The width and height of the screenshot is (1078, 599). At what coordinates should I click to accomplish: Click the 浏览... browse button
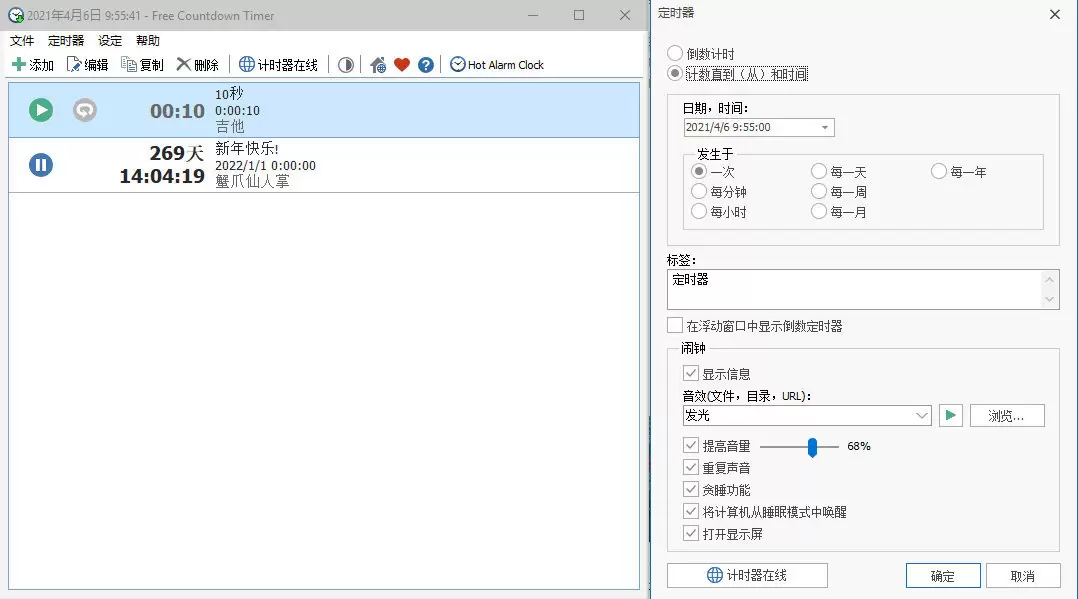1007,415
